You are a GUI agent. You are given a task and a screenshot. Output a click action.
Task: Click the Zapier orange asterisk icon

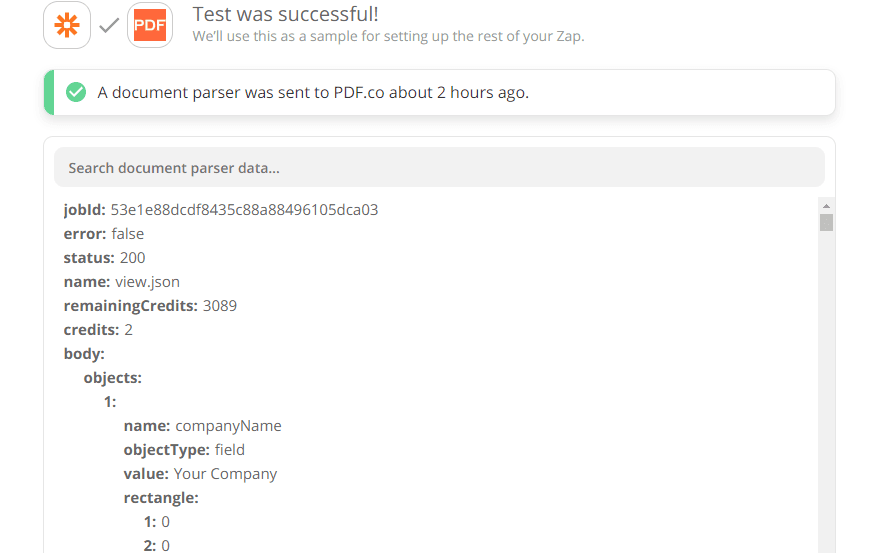coord(67,25)
